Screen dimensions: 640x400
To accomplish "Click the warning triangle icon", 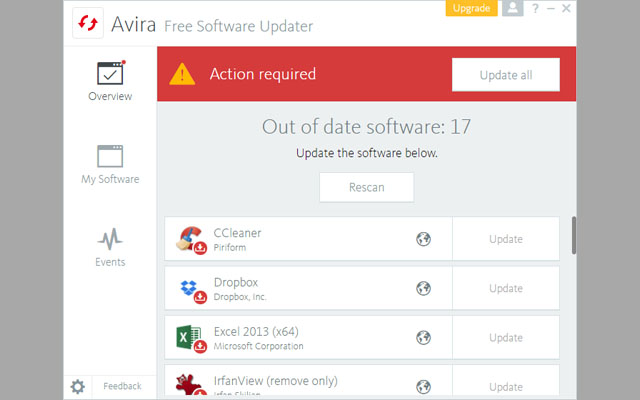I will point(182,74).
